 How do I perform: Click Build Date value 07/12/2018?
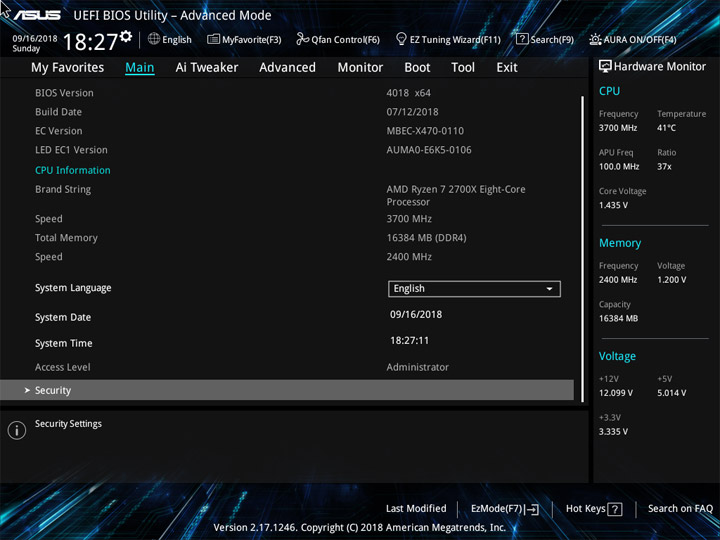pyautogui.click(x=412, y=112)
